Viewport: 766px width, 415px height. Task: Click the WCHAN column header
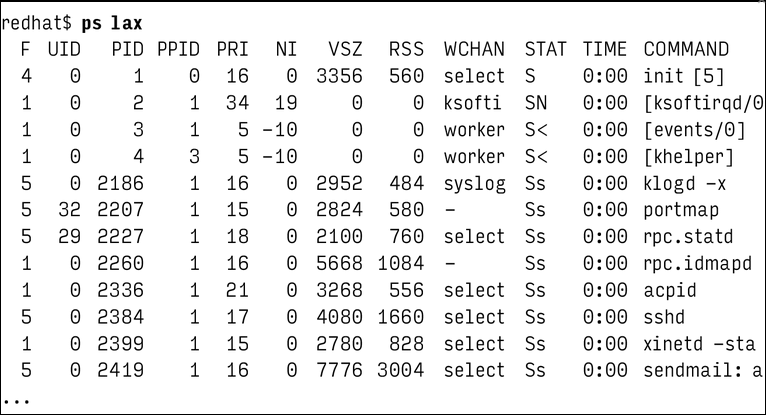click(x=474, y=49)
